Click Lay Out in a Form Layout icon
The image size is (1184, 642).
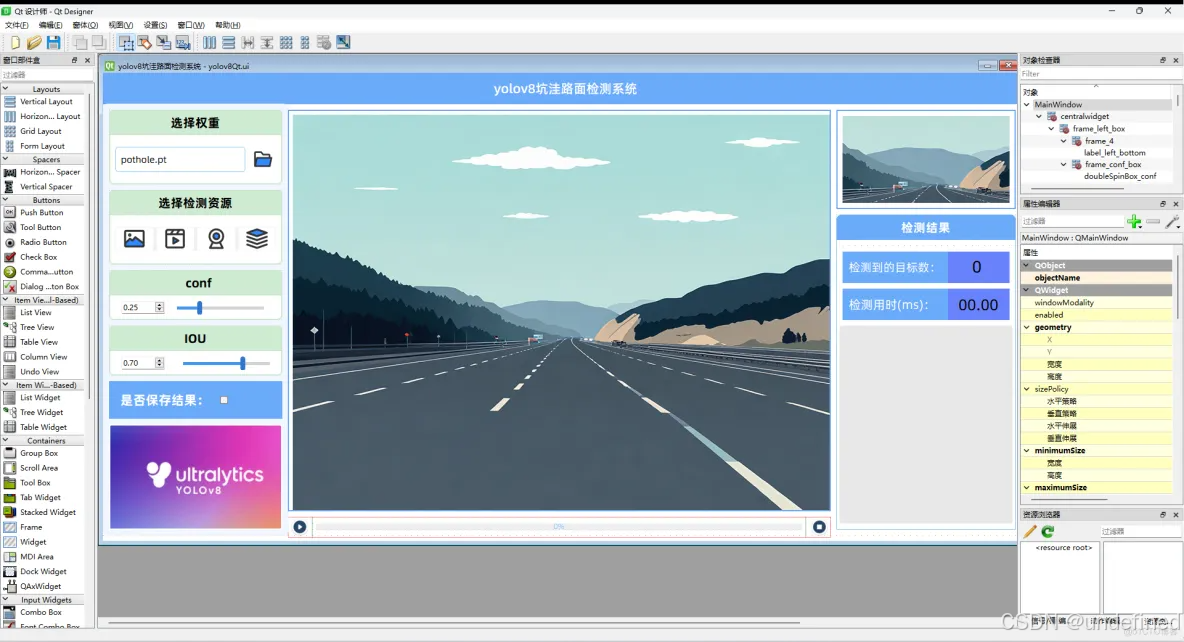(305, 43)
